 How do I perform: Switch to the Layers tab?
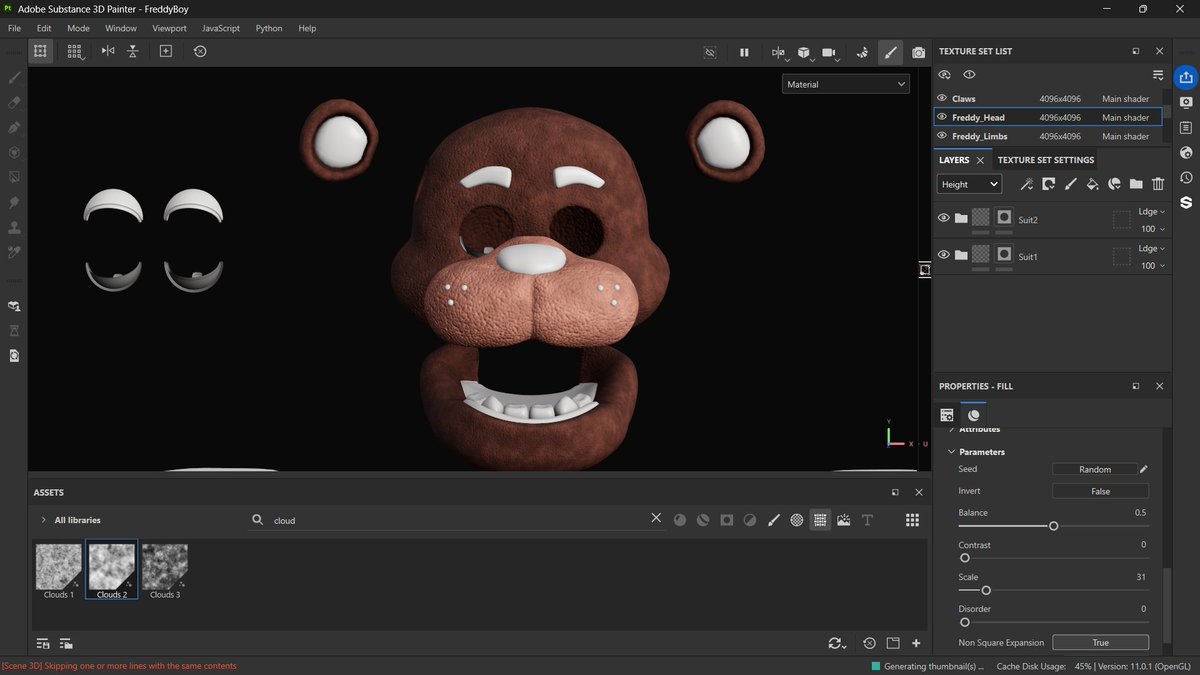(x=954, y=160)
